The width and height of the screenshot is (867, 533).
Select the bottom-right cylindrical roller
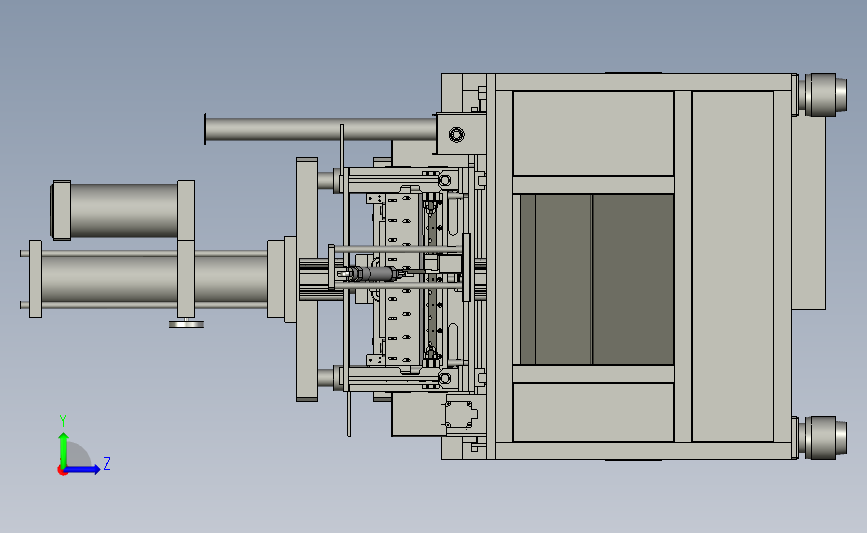click(825, 438)
